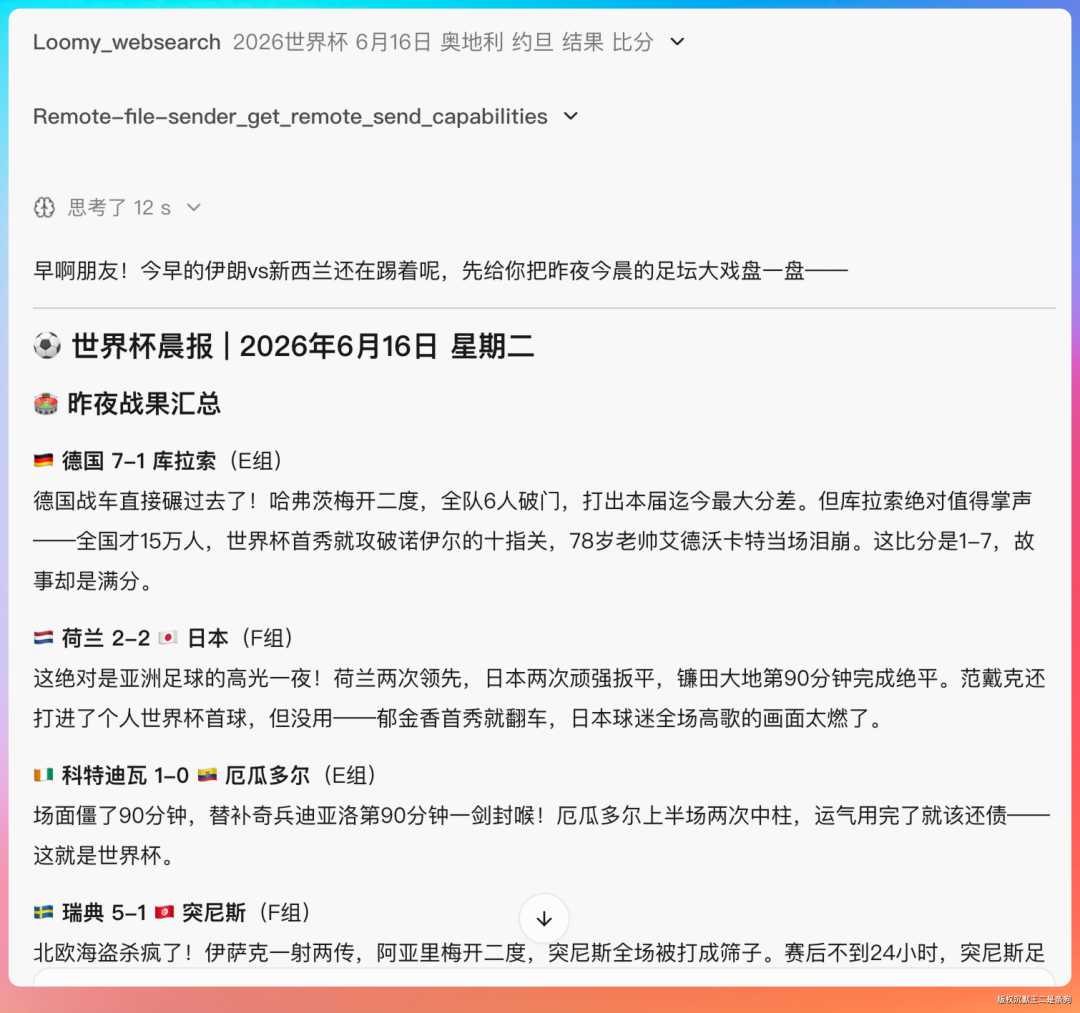Screen dimensions: 1080x1013
Task: Click the Ivory Coast flag before 科特迪瓦
Action: tap(43, 775)
